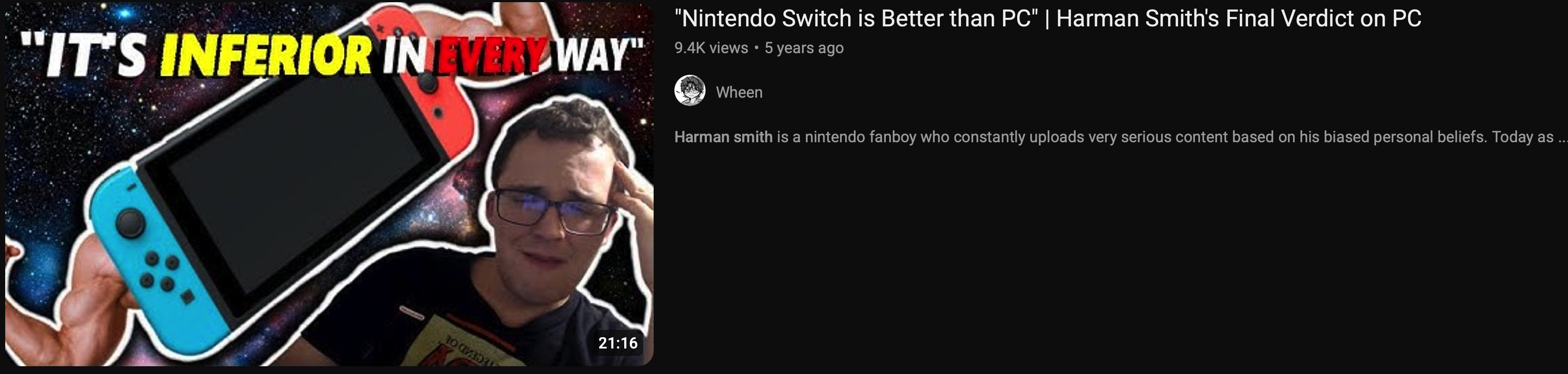Click the Switch's black screen in thumbnail

292,183
